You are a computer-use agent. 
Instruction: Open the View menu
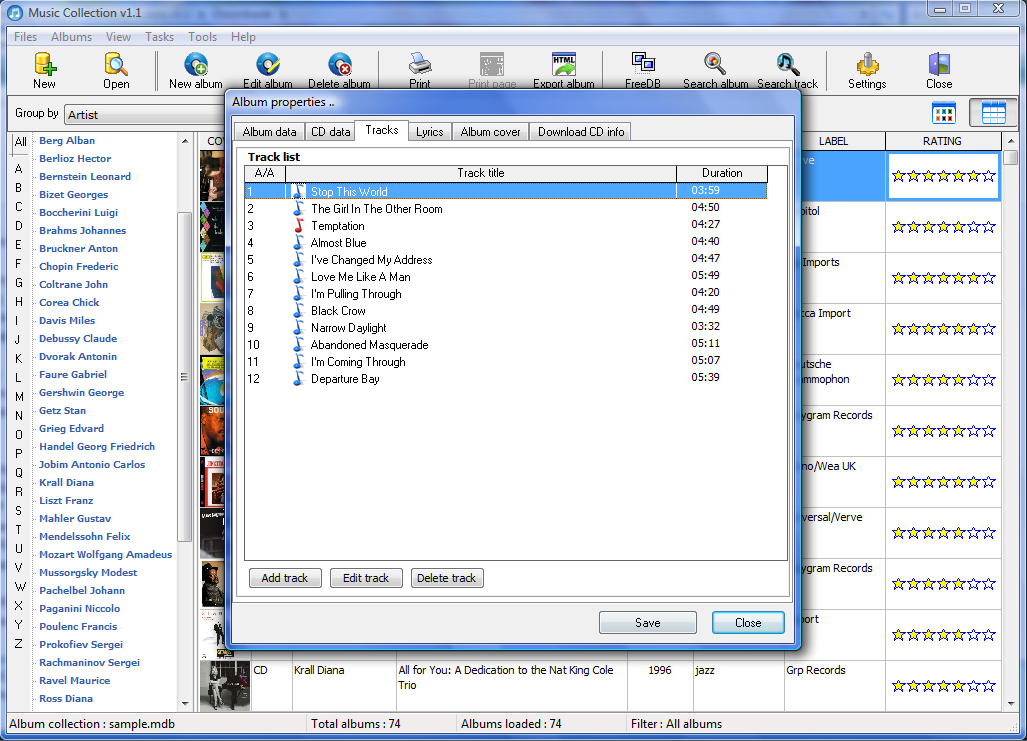[x=119, y=37]
